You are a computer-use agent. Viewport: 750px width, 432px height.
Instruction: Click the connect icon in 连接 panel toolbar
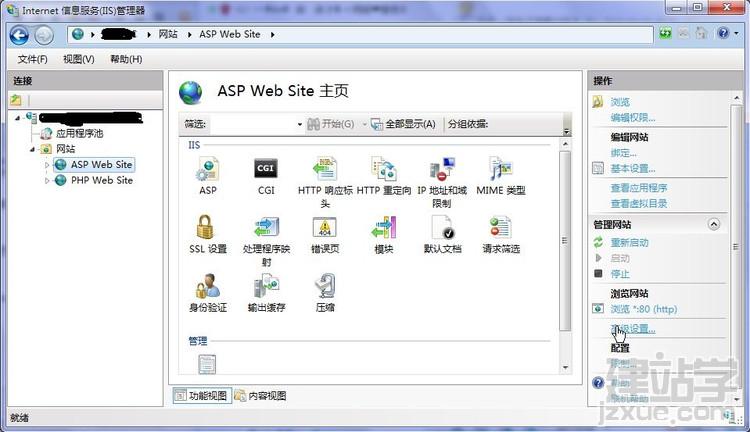pyautogui.click(x=16, y=100)
